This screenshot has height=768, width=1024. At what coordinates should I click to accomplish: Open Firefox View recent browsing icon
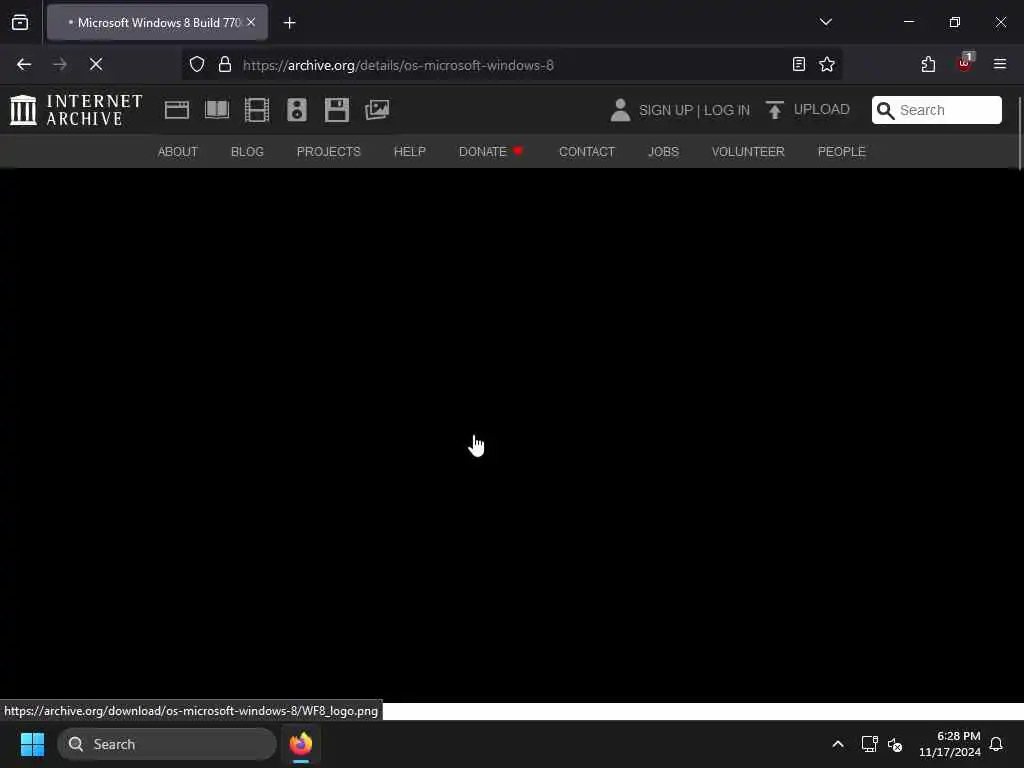(20, 23)
